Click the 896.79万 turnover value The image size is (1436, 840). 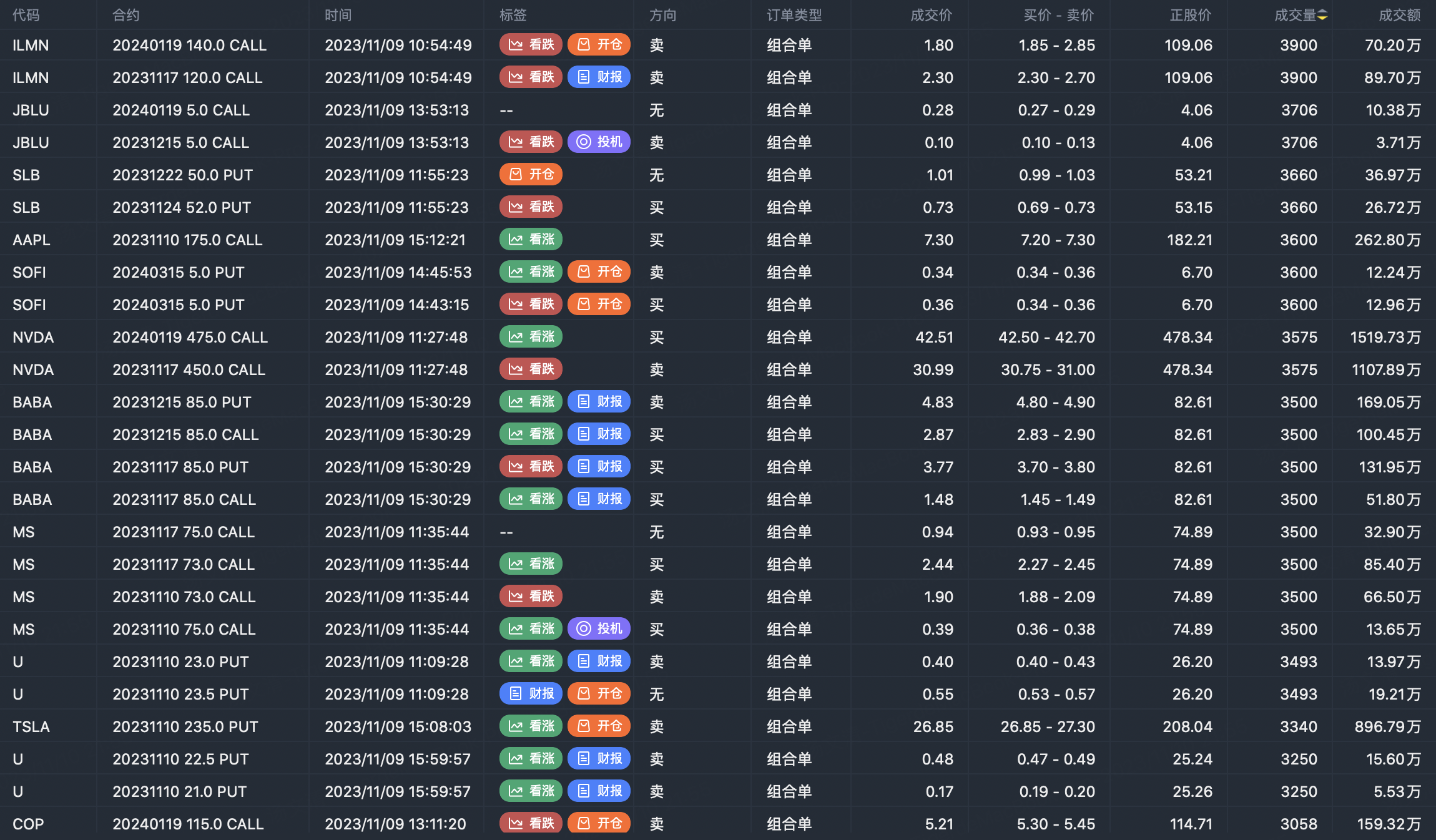pos(1388,726)
